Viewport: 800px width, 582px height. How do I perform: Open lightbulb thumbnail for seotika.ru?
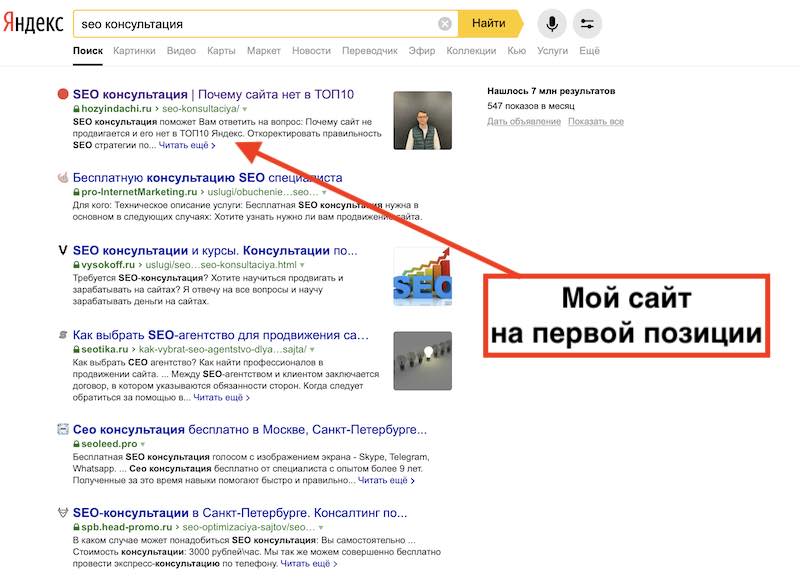[x=422, y=361]
